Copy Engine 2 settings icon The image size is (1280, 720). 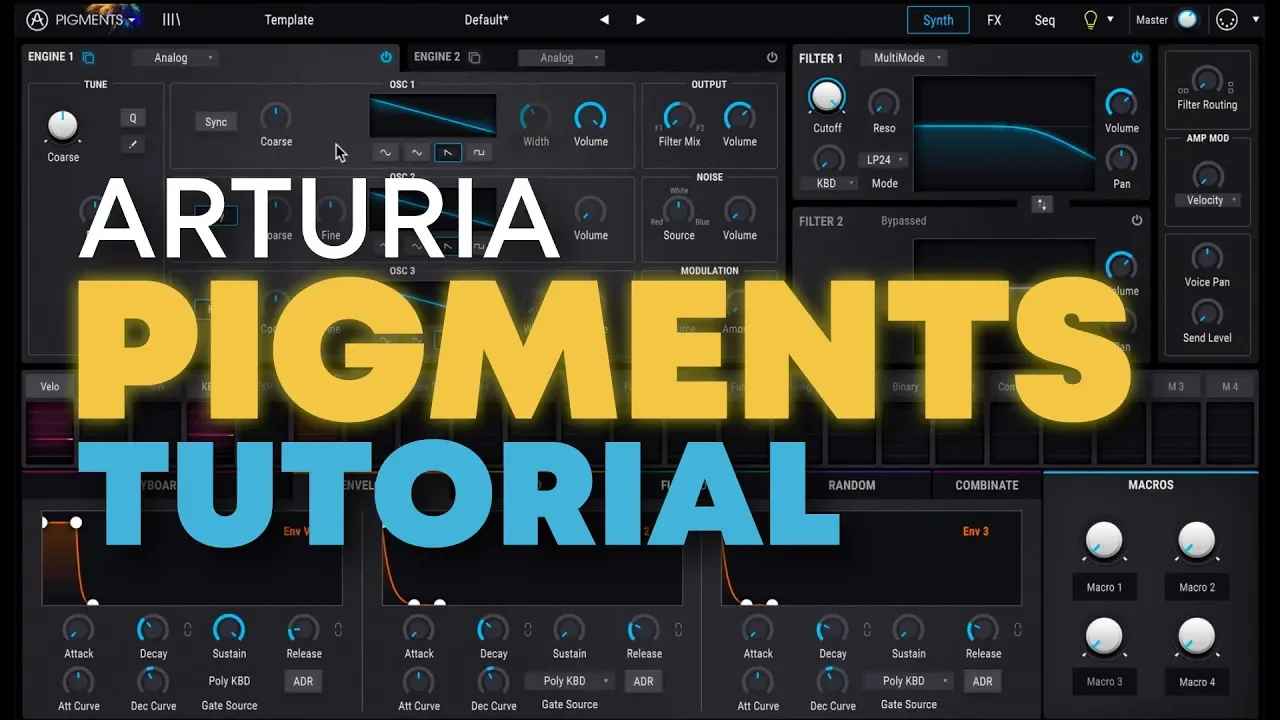click(474, 58)
